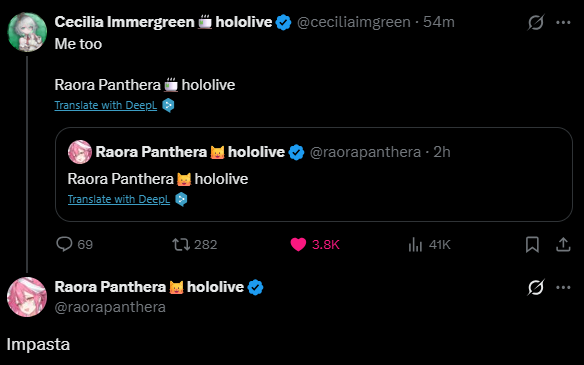
Task: Open the three-dot menu on Cecilia's tweet
Action: [x=563, y=22]
